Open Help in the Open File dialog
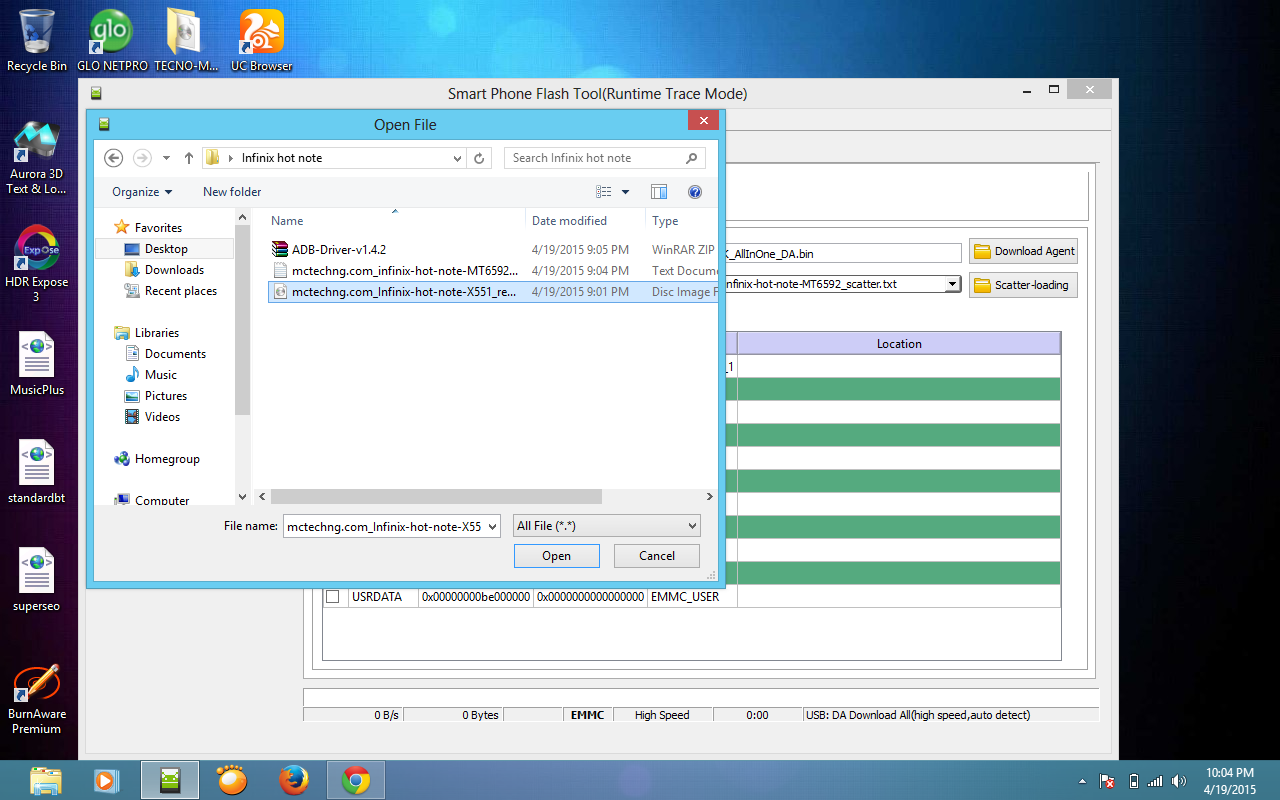The height and width of the screenshot is (800, 1280). [695, 192]
